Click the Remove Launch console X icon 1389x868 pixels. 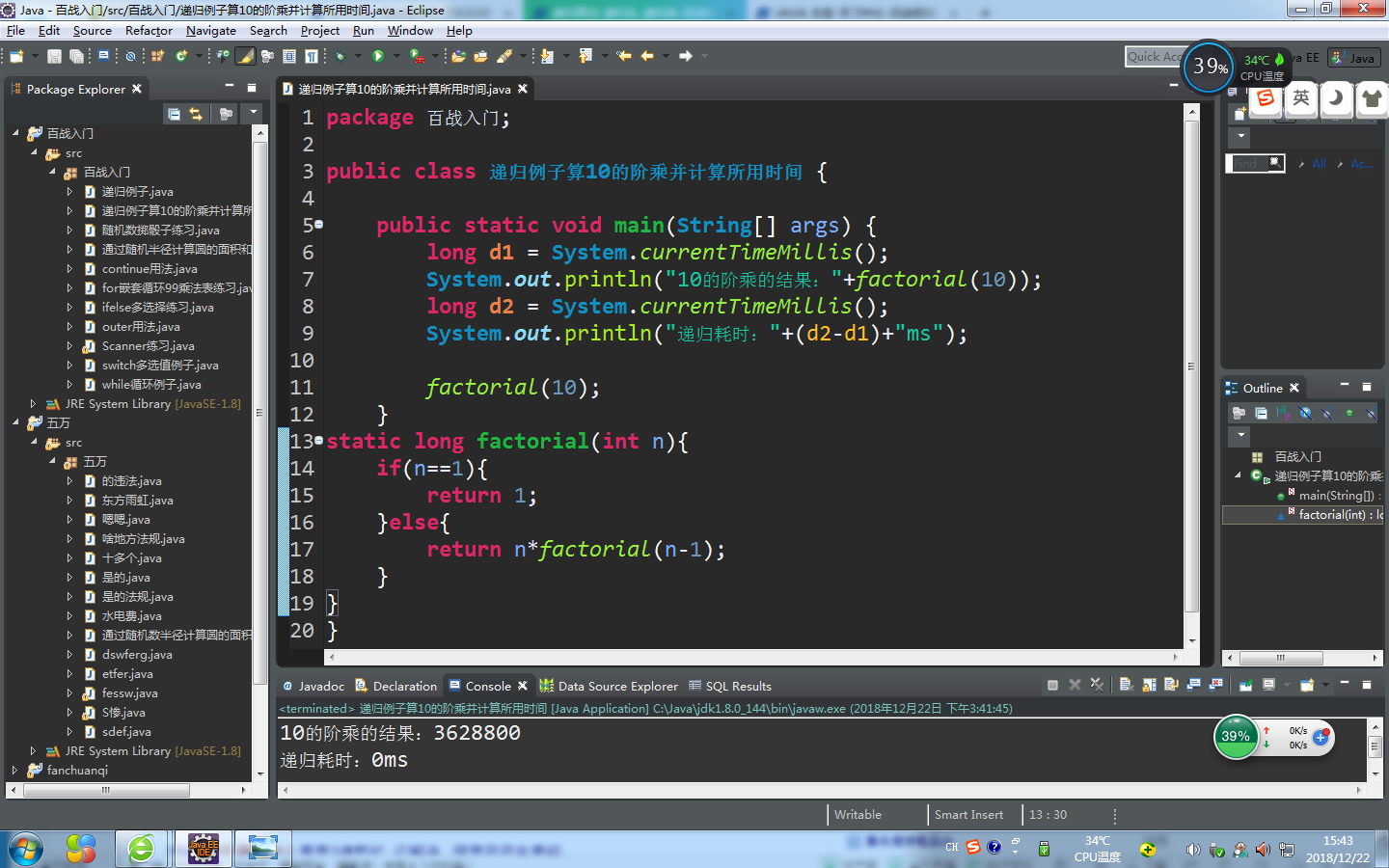point(1075,686)
